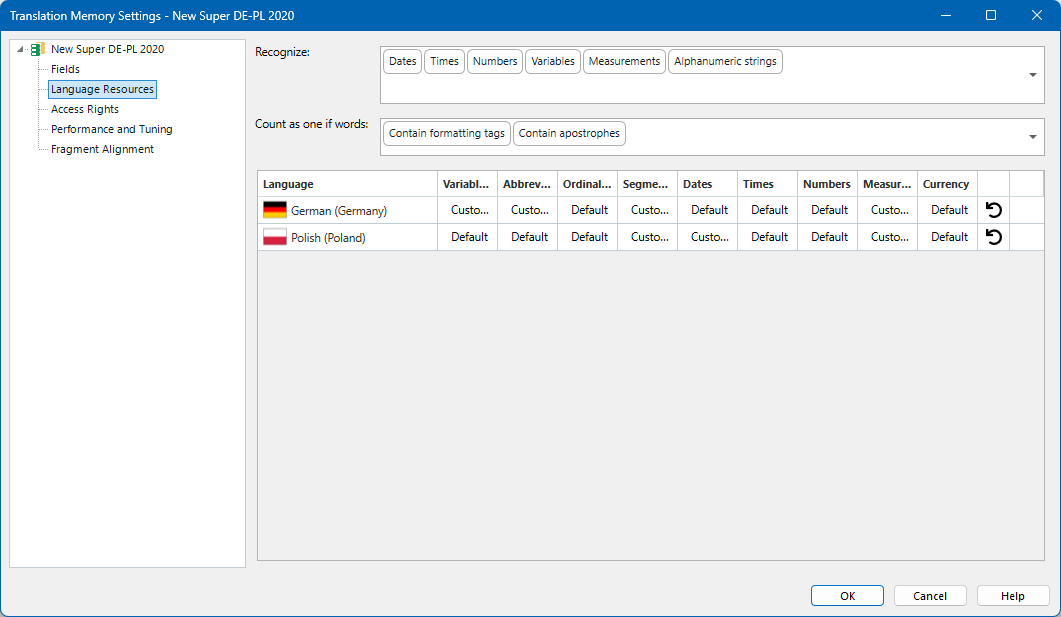Reset Polish (Poland) language resources icon
The image size is (1061, 617).
(993, 237)
